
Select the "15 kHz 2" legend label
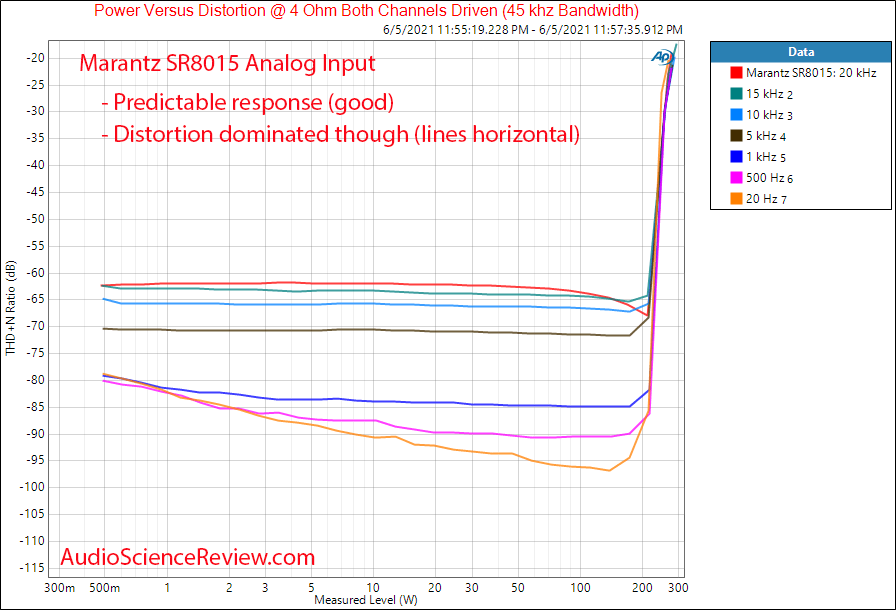(x=769, y=94)
